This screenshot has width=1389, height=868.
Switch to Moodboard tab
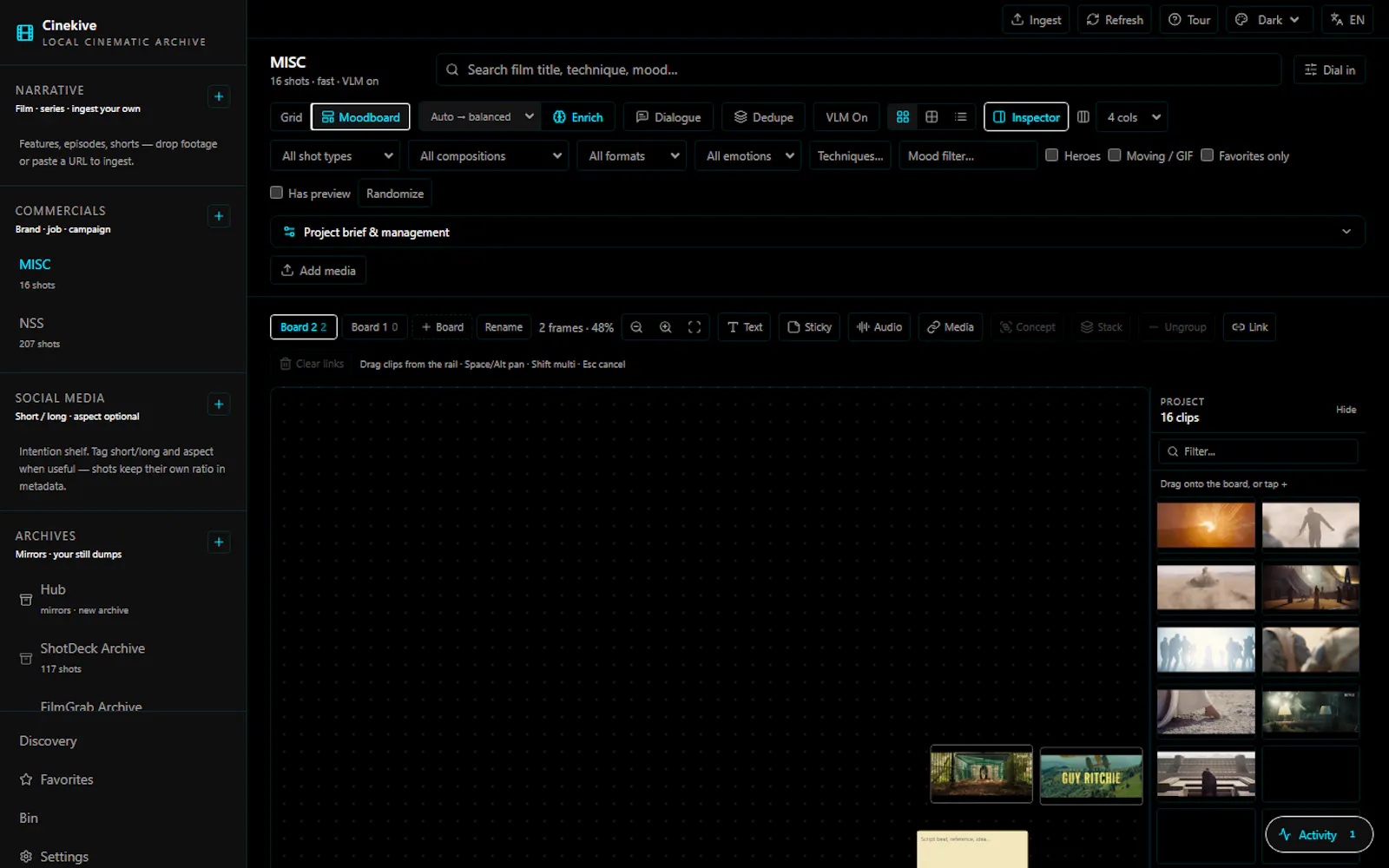tap(360, 117)
